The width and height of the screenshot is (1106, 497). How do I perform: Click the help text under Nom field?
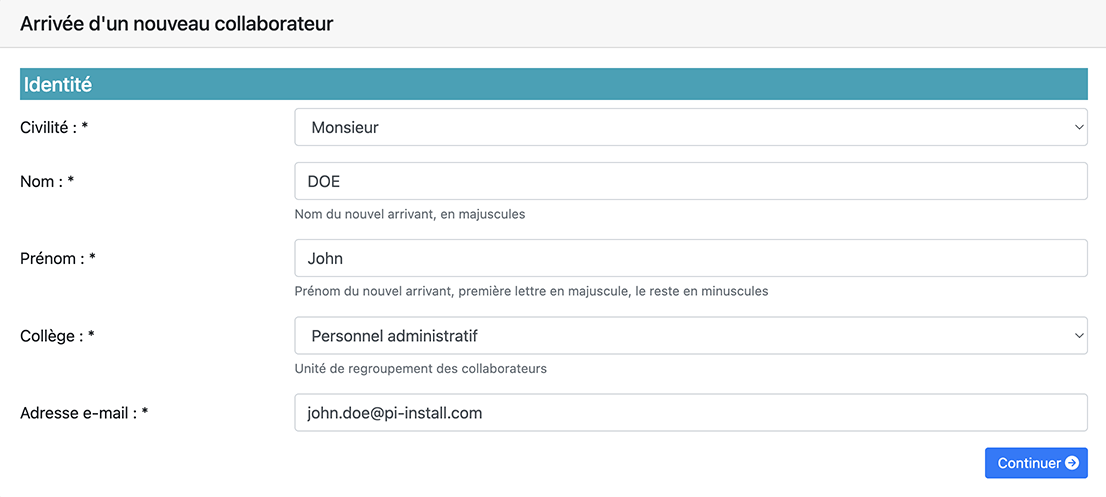410,214
